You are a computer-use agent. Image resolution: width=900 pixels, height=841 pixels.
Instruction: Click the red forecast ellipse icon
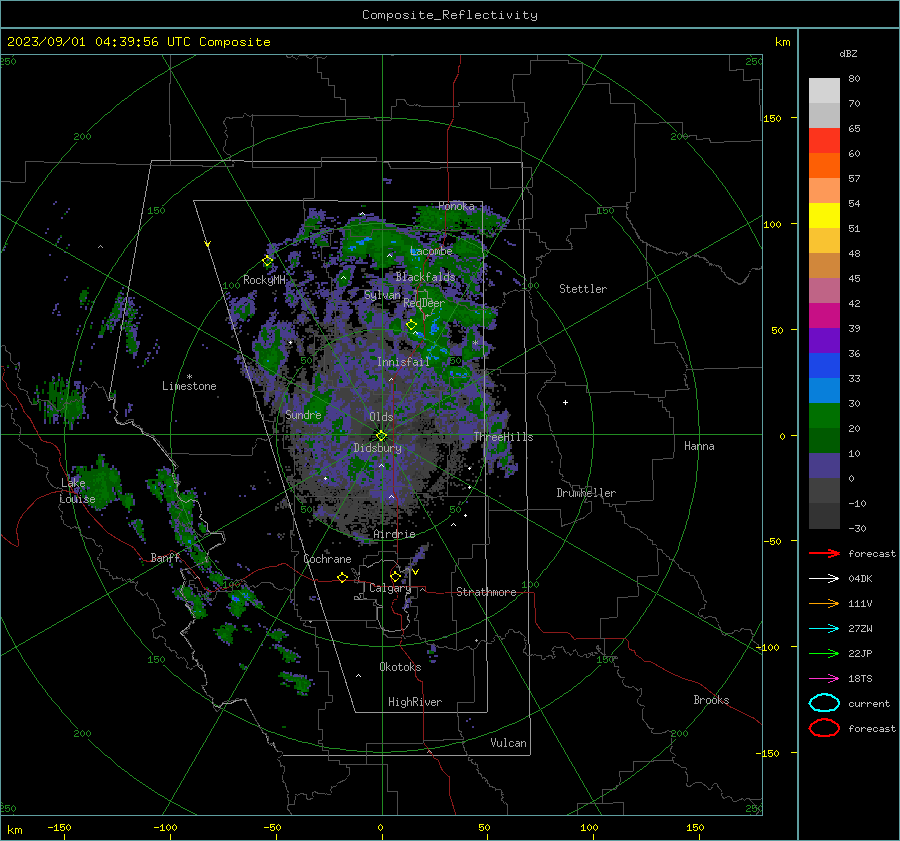click(x=824, y=728)
